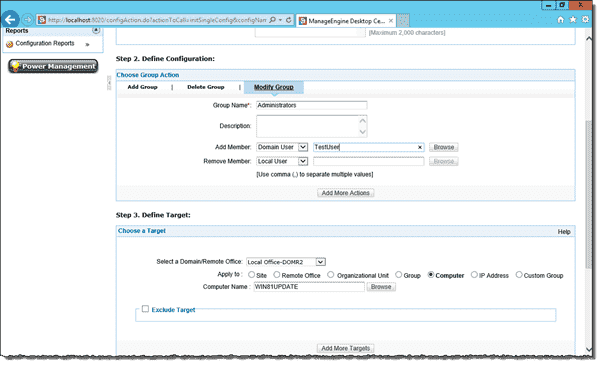This screenshot has height=365, width=600.
Task: Switch to the Add Group tab
Action: (142, 87)
